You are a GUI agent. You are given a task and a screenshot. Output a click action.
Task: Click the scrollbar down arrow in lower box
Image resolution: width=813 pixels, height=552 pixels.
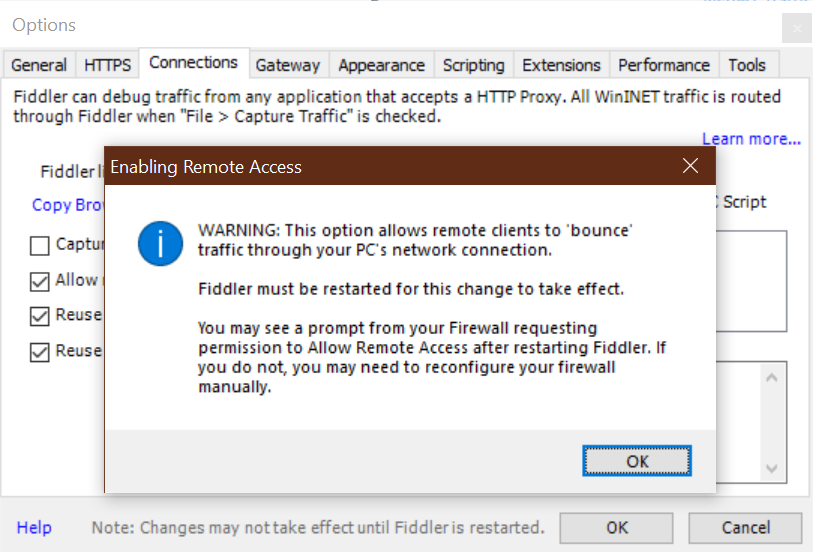pyautogui.click(x=773, y=467)
